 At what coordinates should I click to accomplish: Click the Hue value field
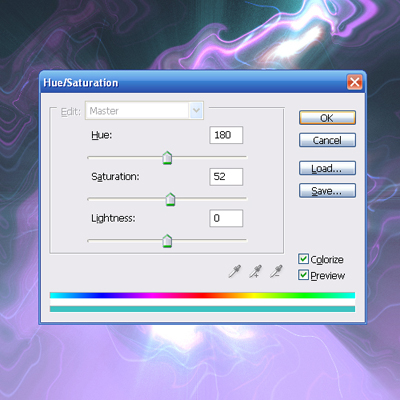point(226,135)
